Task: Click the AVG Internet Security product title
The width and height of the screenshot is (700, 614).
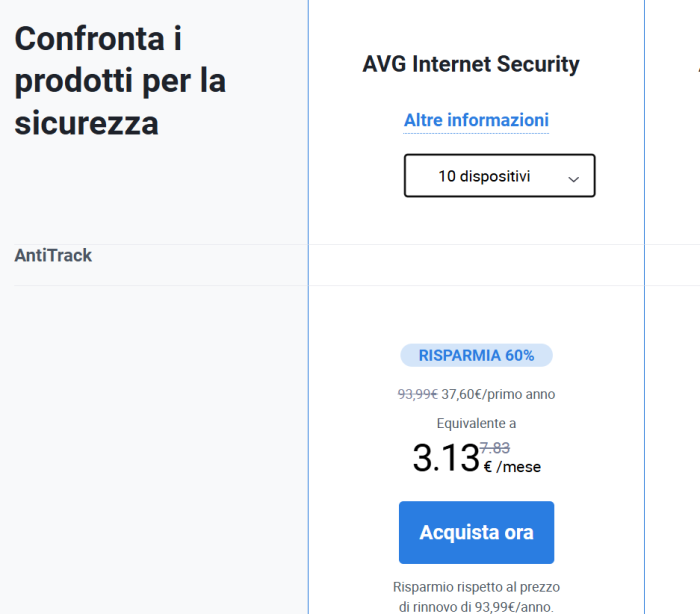Action: point(470,65)
